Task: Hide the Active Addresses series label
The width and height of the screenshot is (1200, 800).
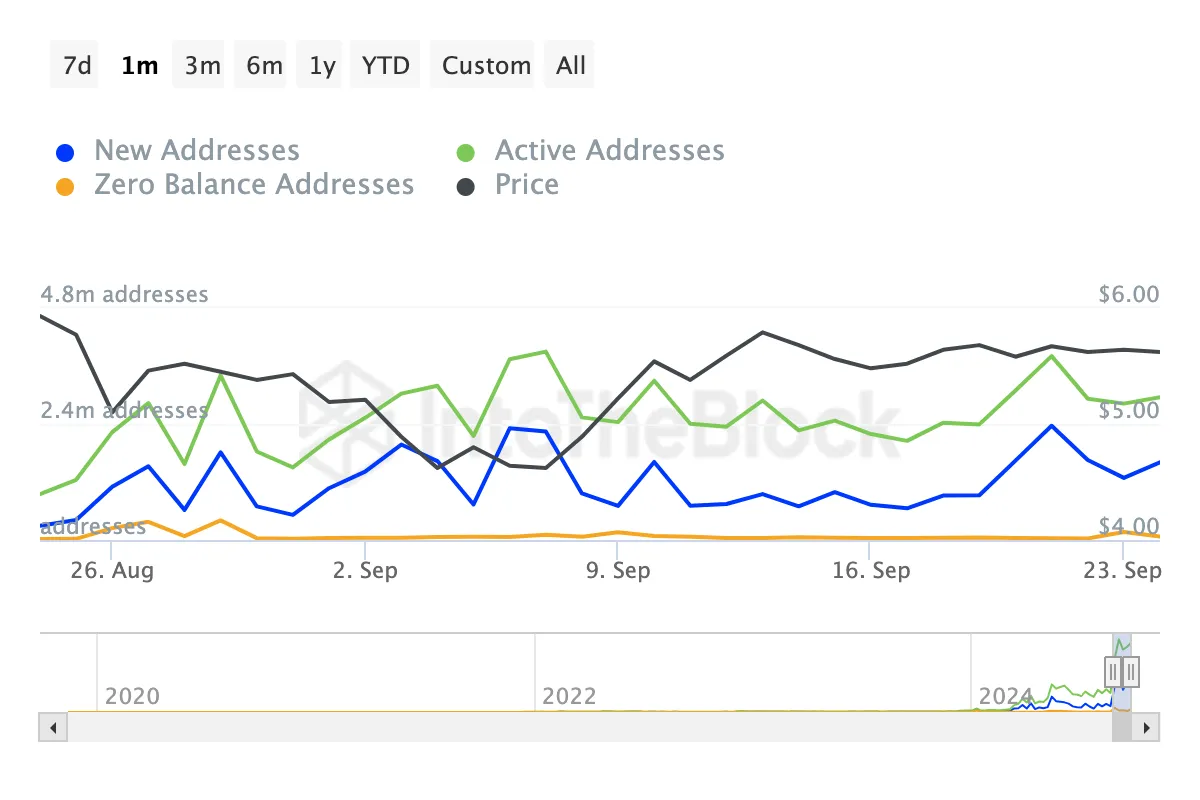Action: (609, 151)
